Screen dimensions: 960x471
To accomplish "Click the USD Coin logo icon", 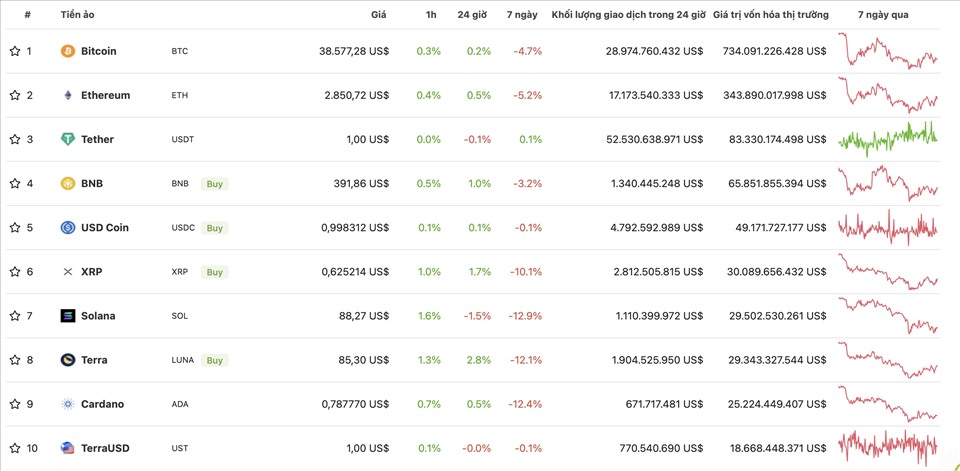I will pyautogui.click(x=68, y=228).
